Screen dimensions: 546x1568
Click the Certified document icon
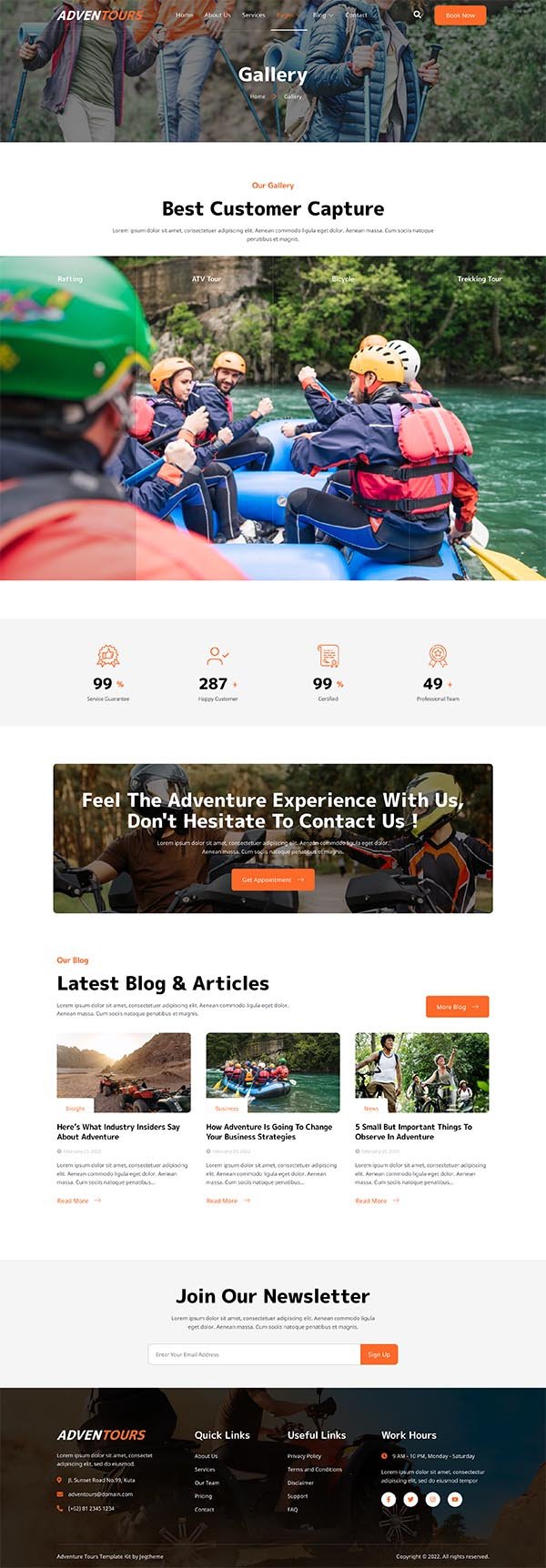pos(328,655)
